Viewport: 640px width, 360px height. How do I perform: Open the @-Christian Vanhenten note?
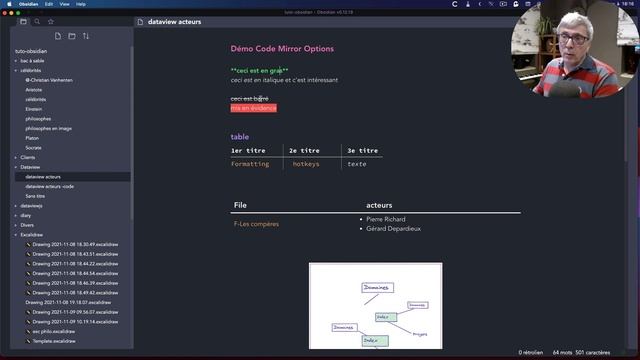click(49, 80)
